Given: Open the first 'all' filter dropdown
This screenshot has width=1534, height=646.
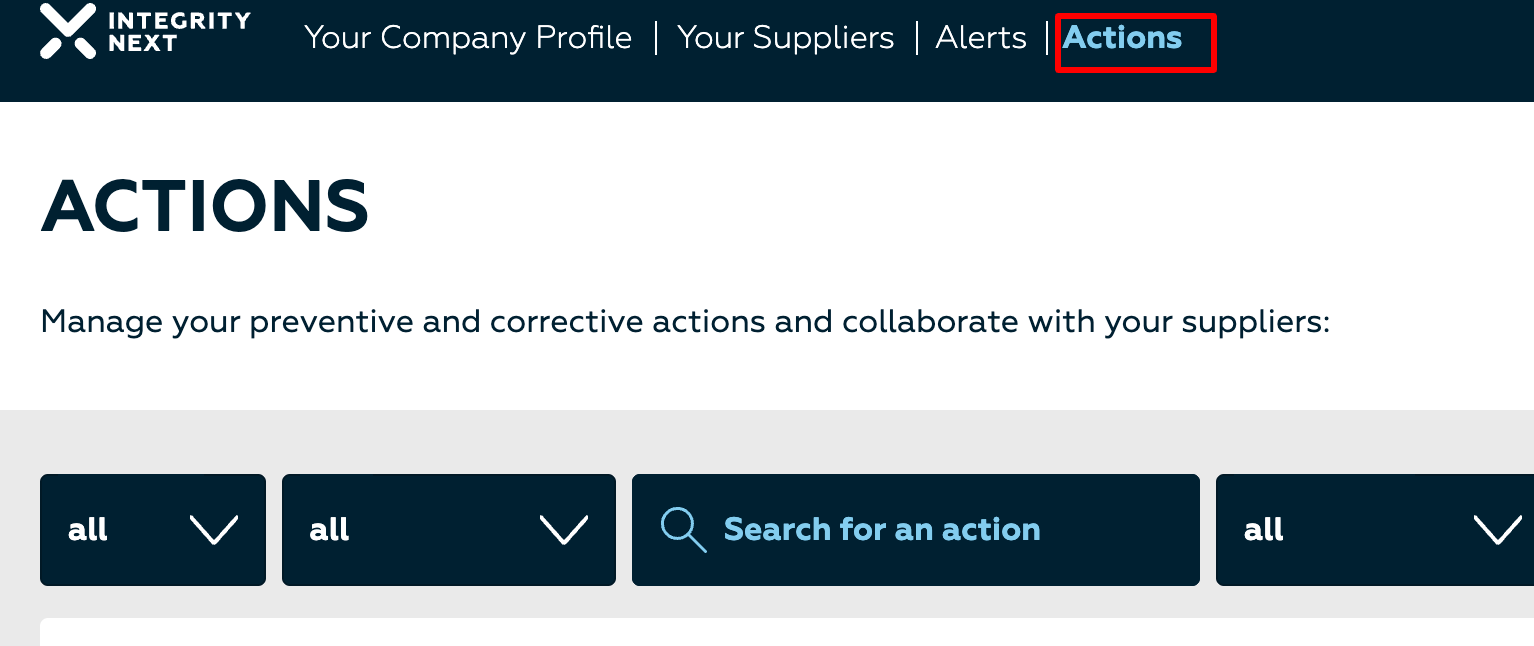Looking at the screenshot, I should [x=152, y=530].
